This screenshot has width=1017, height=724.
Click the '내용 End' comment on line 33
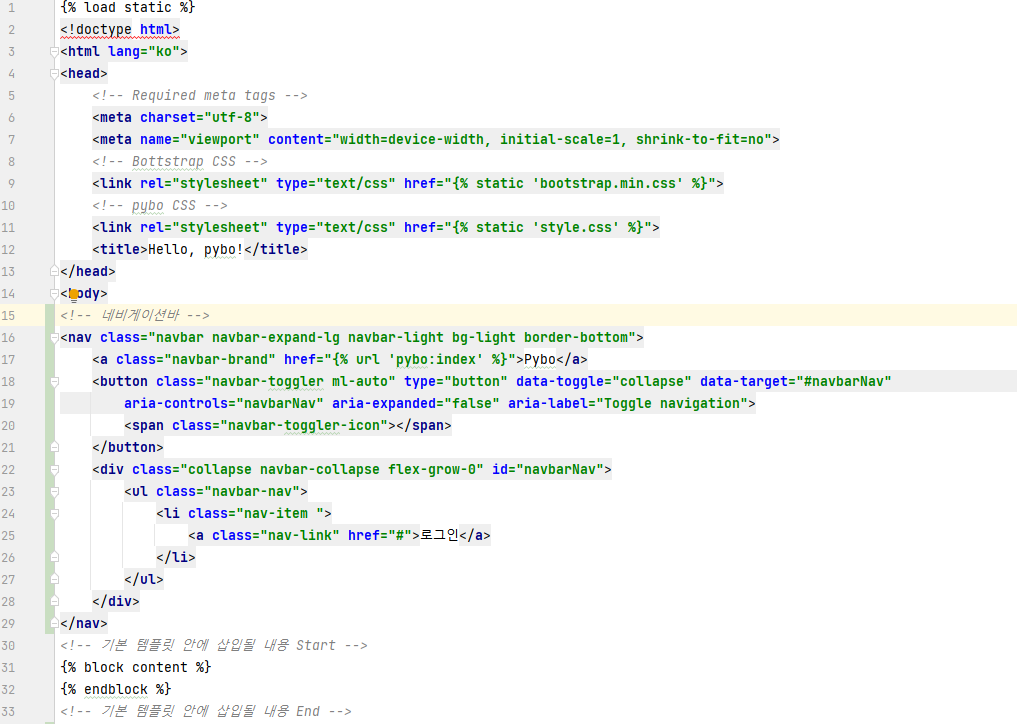(x=292, y=712)
